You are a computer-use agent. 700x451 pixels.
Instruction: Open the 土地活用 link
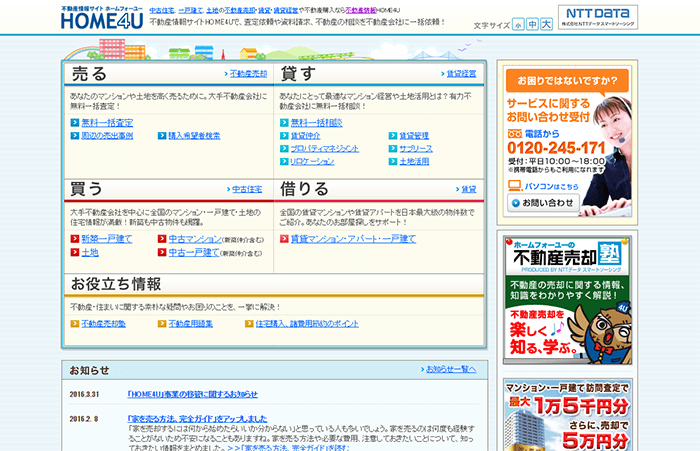(x=414, y=162)
